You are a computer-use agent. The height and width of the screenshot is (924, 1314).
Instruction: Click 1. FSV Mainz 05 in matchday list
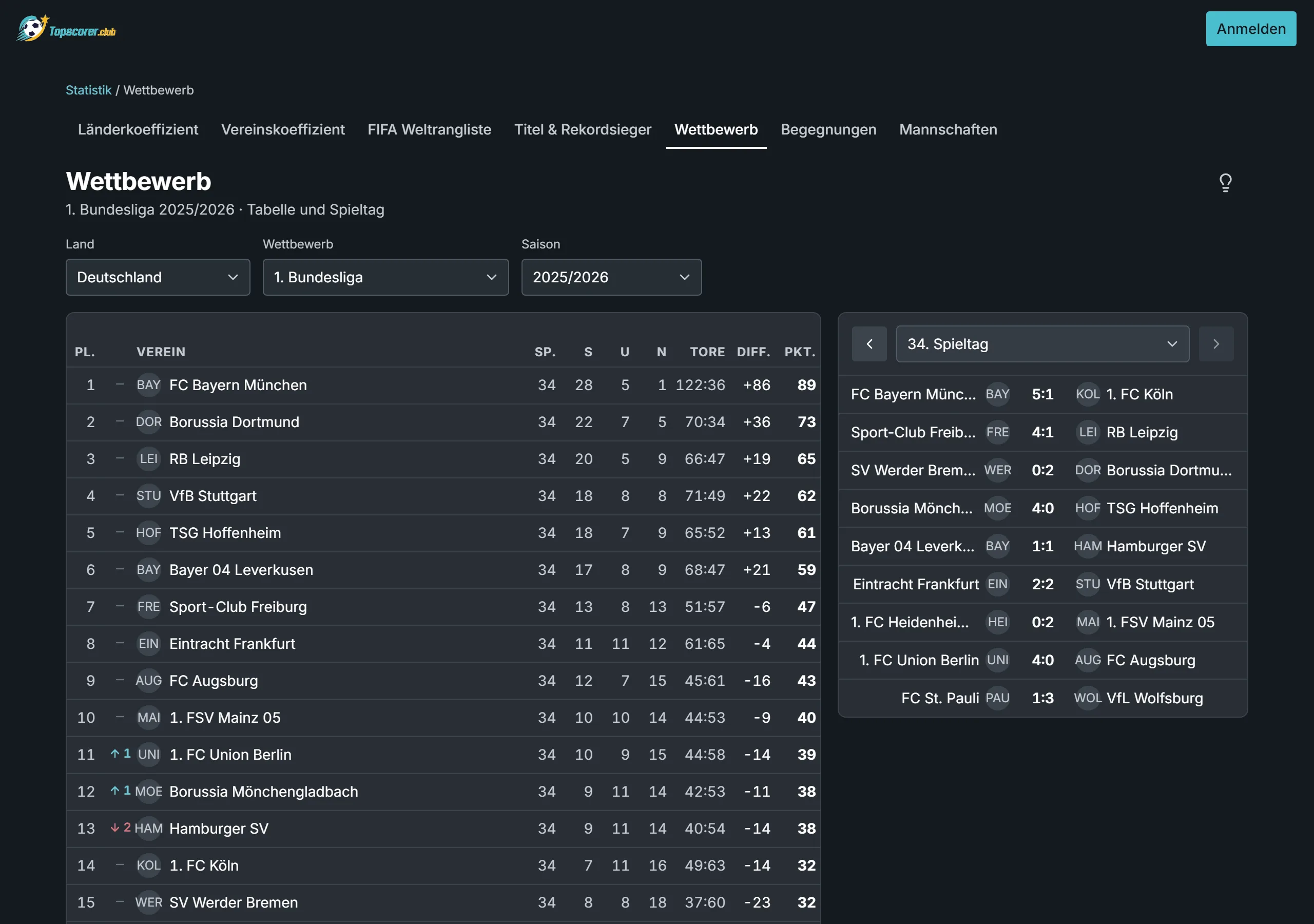[1160, 622]
